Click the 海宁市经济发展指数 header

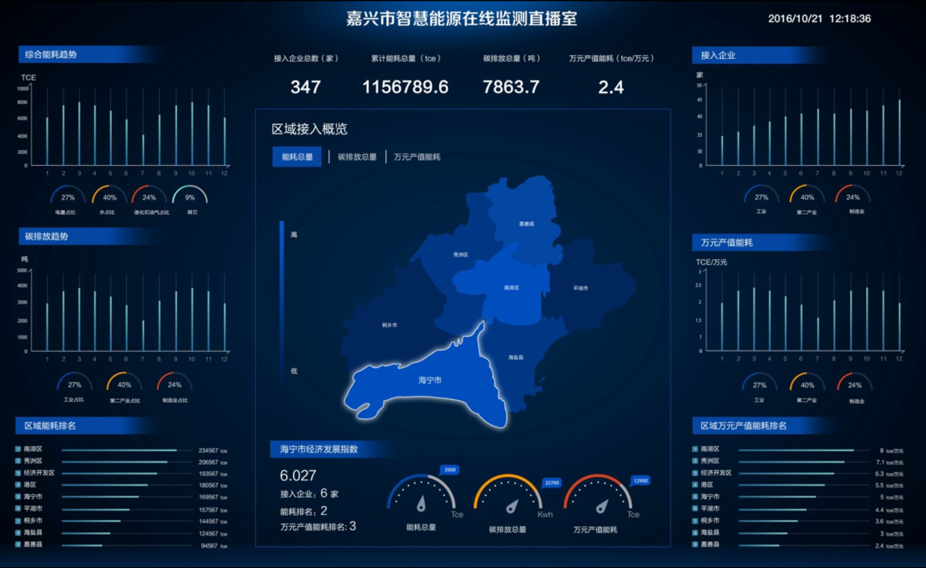(x=334, y=449)
